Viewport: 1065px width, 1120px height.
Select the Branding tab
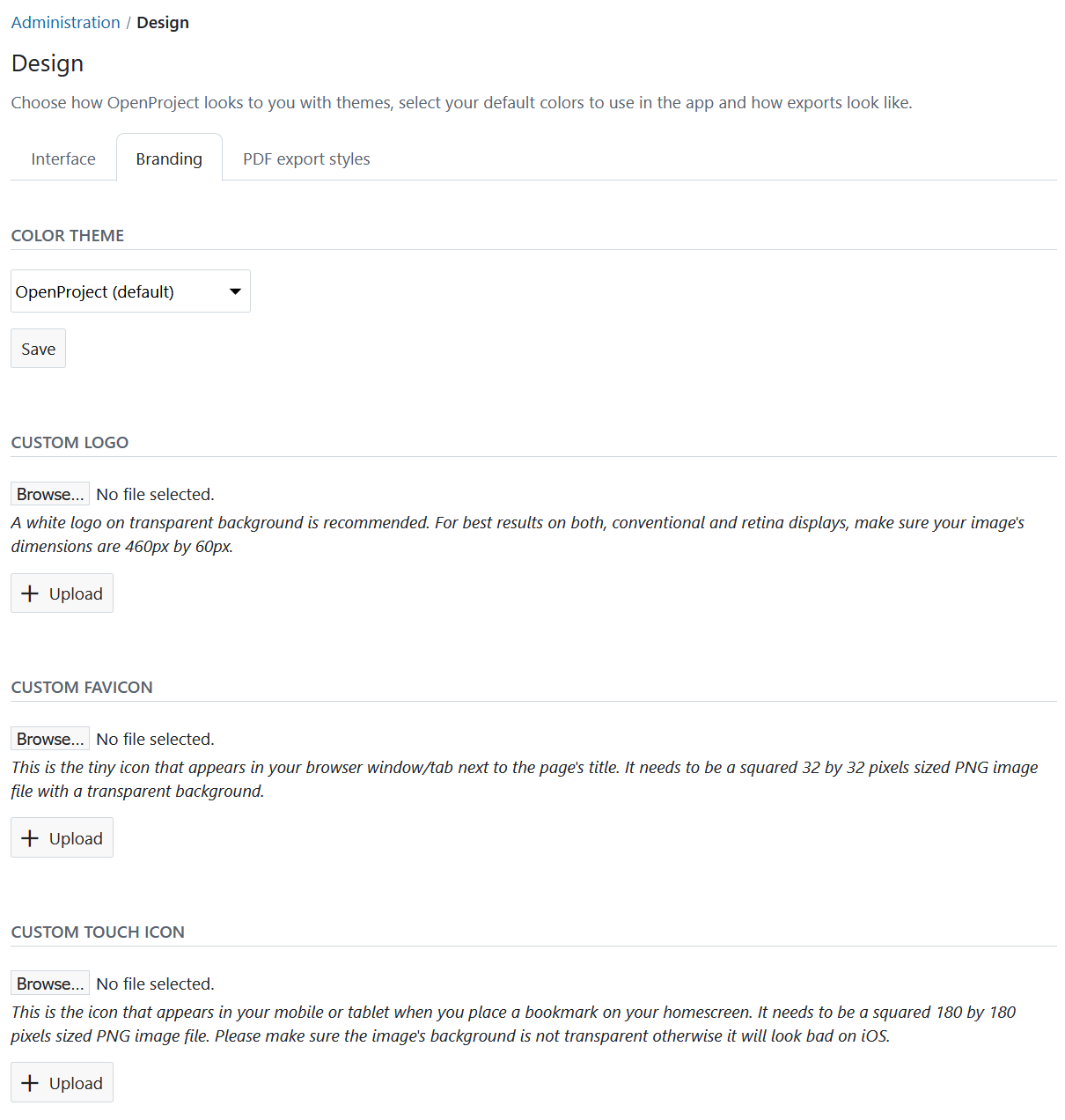point(169,158)
